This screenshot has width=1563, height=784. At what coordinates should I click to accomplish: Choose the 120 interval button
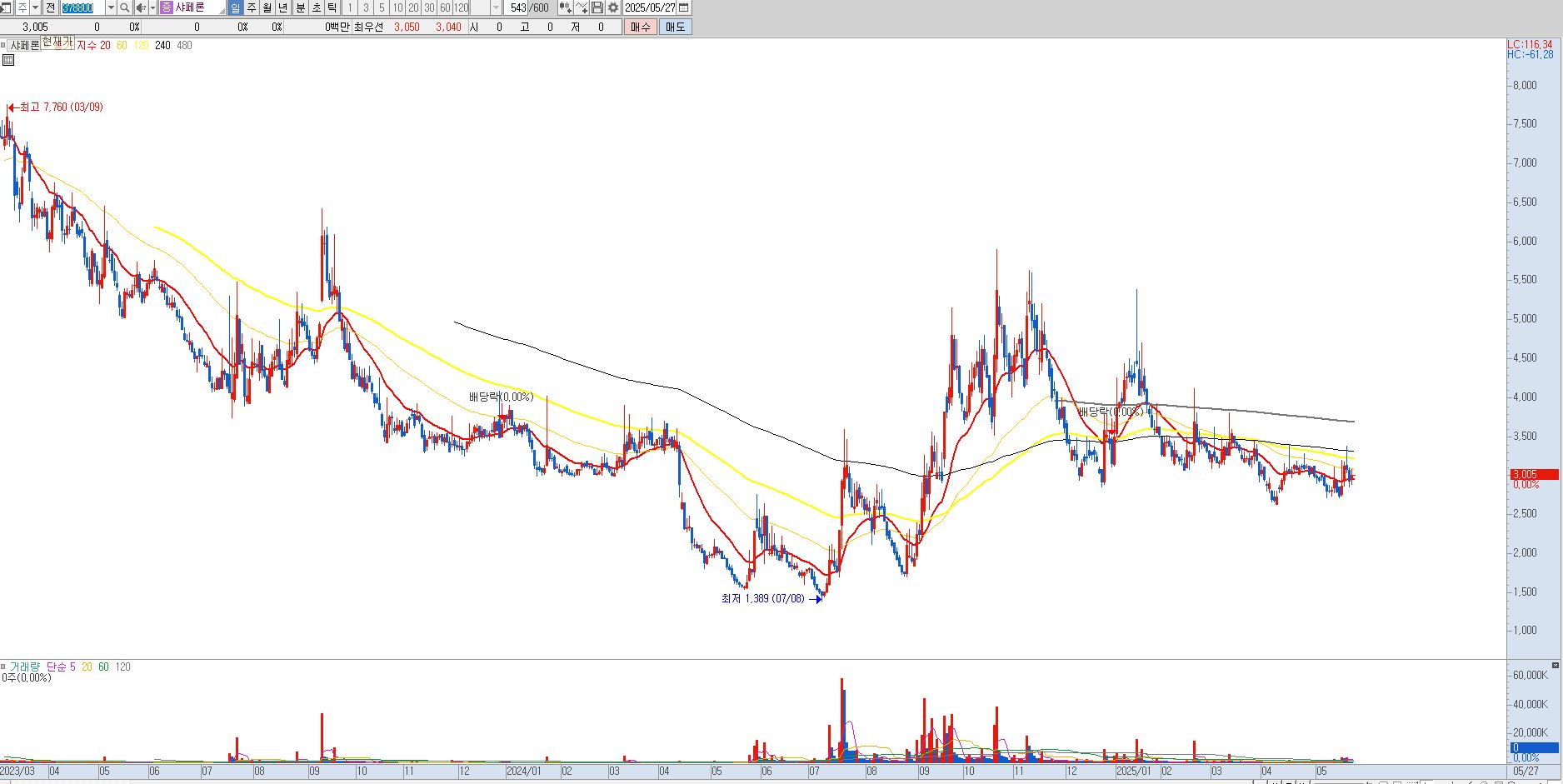[461, 7]
